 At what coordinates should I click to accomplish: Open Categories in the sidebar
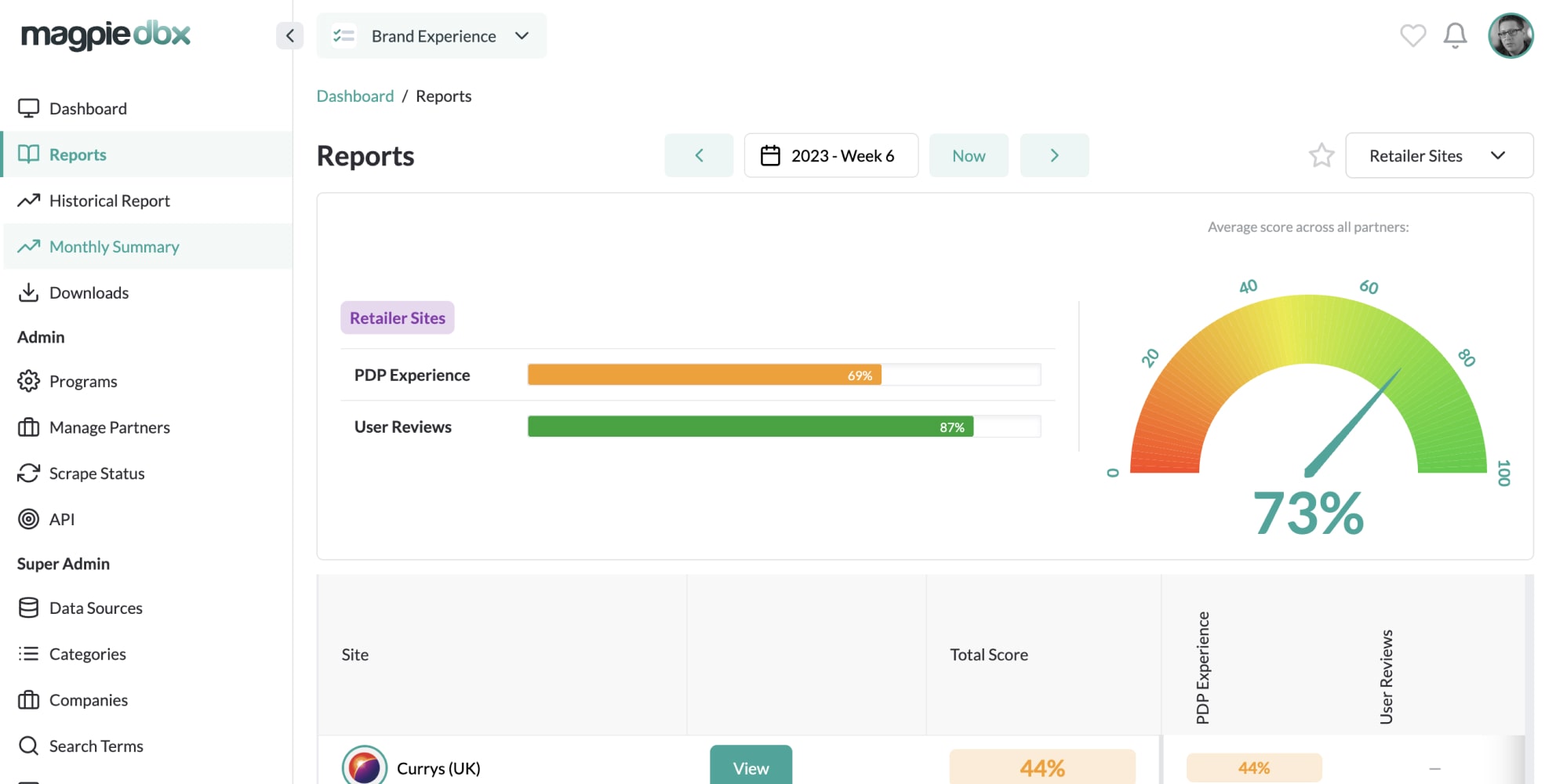pos(147,654)
